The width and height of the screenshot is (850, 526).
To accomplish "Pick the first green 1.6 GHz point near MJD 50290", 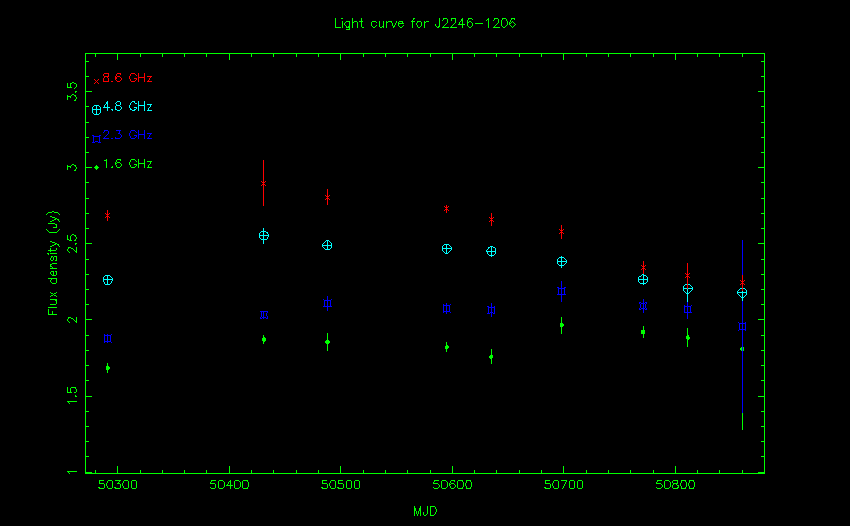I will [108, 368].
